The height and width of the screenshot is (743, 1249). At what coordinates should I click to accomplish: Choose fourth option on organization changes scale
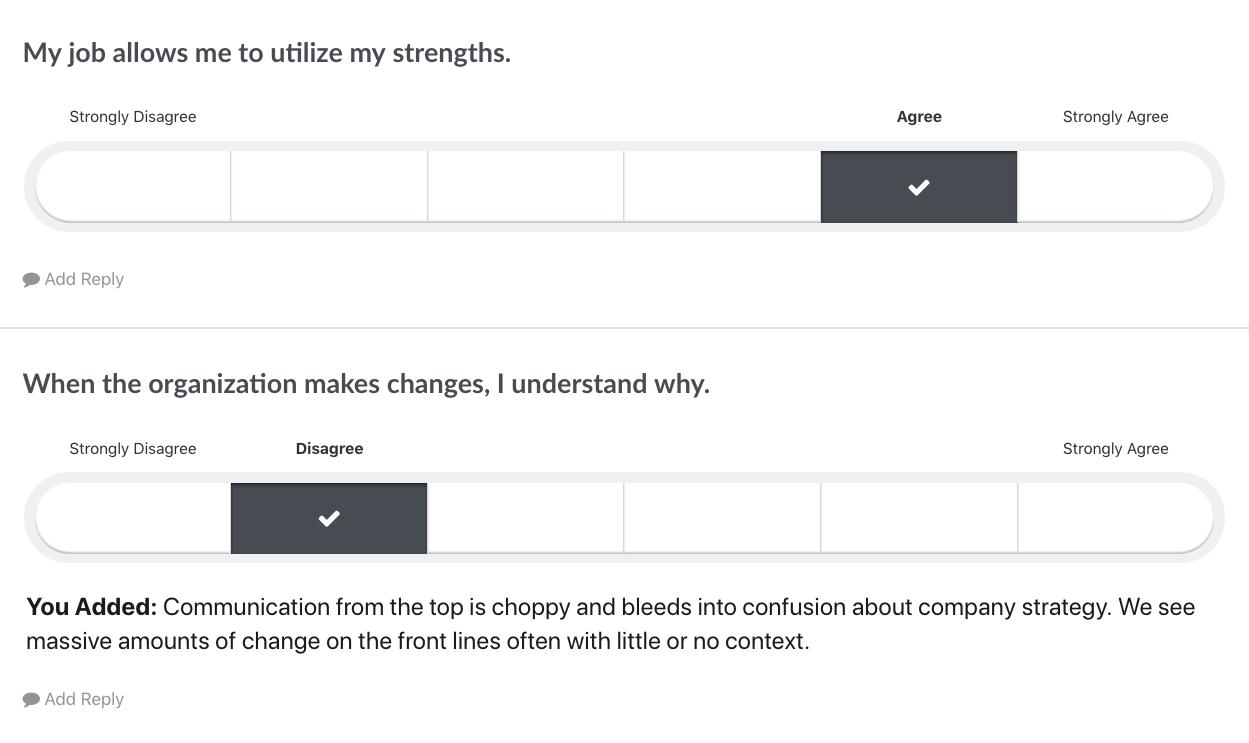(722, 518)
